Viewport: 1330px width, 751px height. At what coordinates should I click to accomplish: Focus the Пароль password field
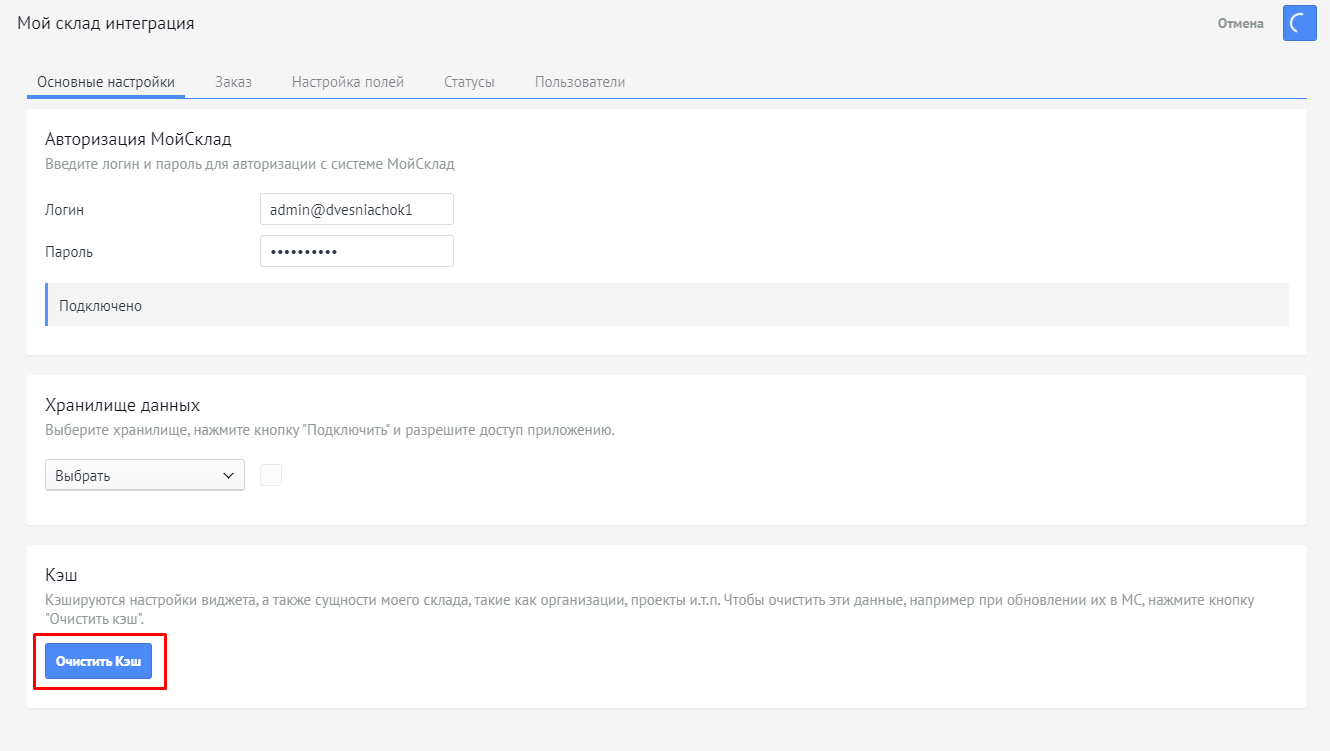click(x=356, y=251)
